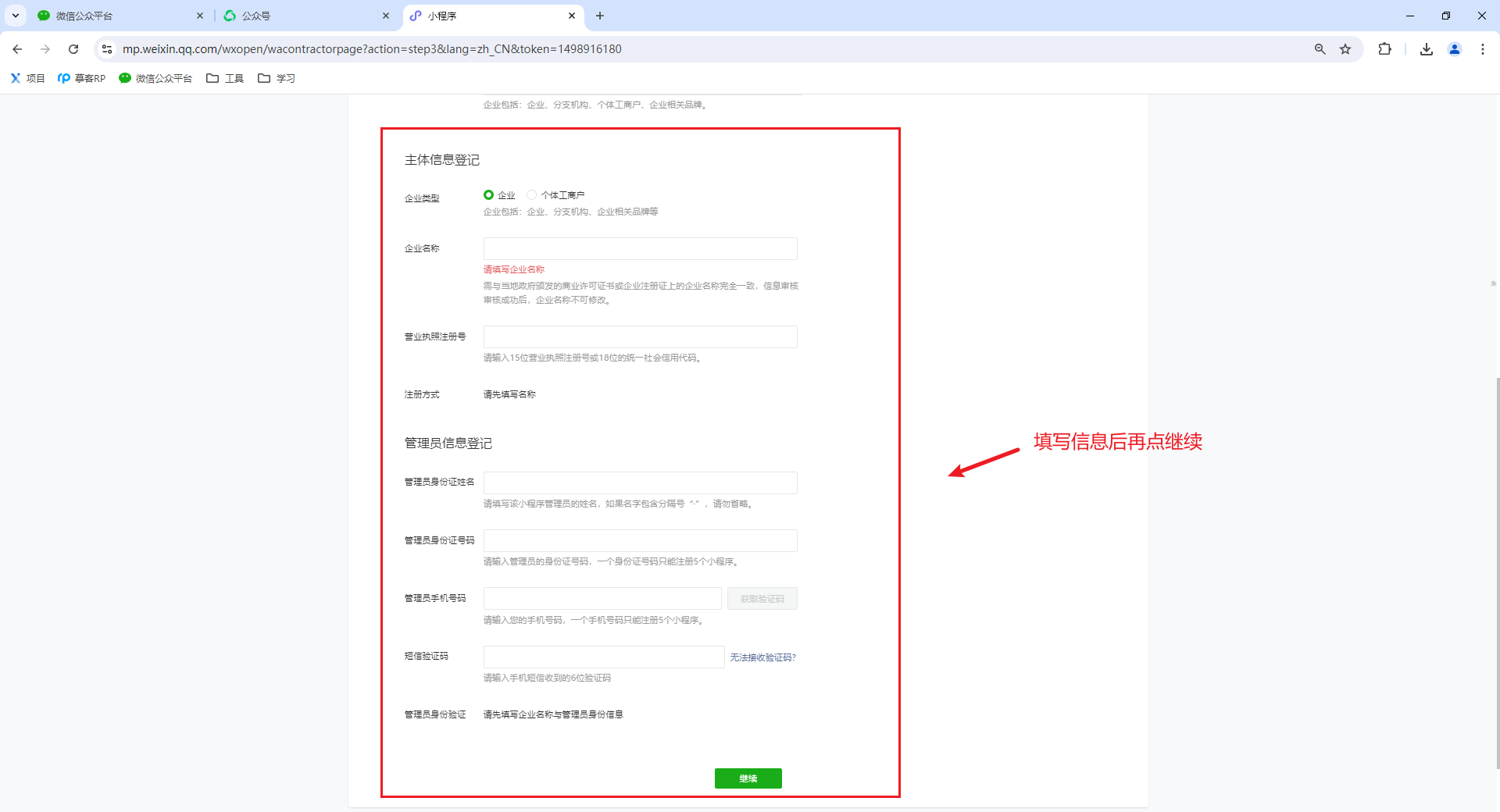Close the 微信公众平台 tab
Viewport: 1500px width, 812px height.
pos(200,16)
